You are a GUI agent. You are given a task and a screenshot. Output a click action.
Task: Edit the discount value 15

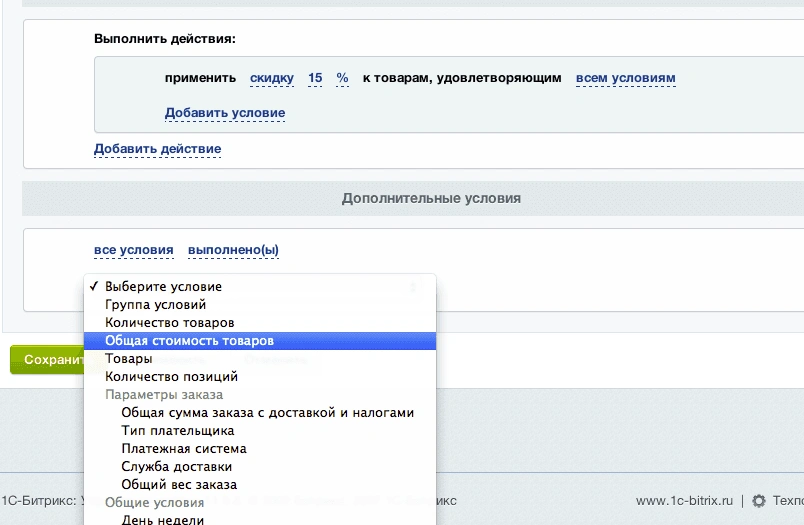(315, 78)
